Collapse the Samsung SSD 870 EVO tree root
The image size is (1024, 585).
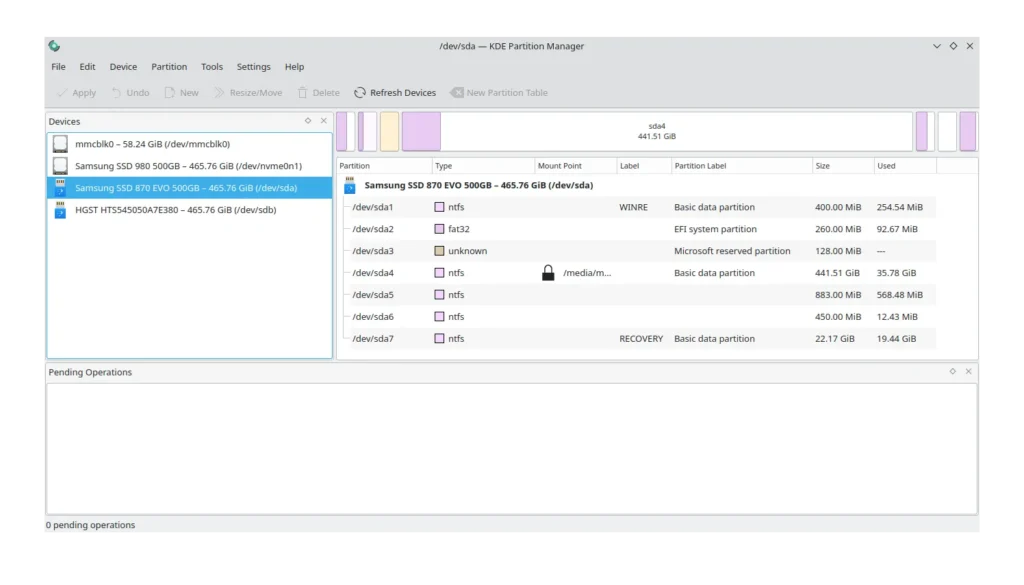point(350,186)
